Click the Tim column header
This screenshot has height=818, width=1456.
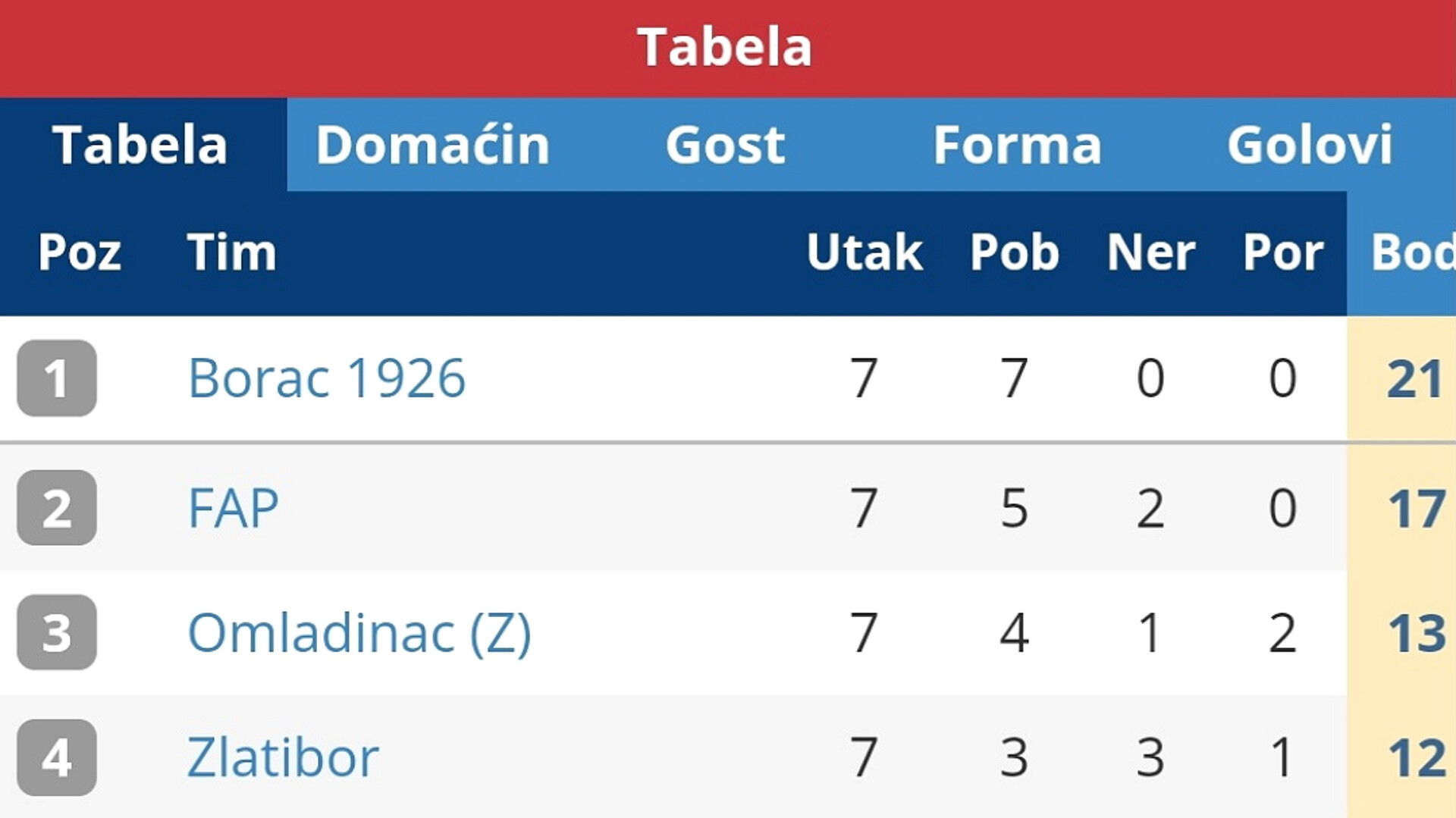231,252
